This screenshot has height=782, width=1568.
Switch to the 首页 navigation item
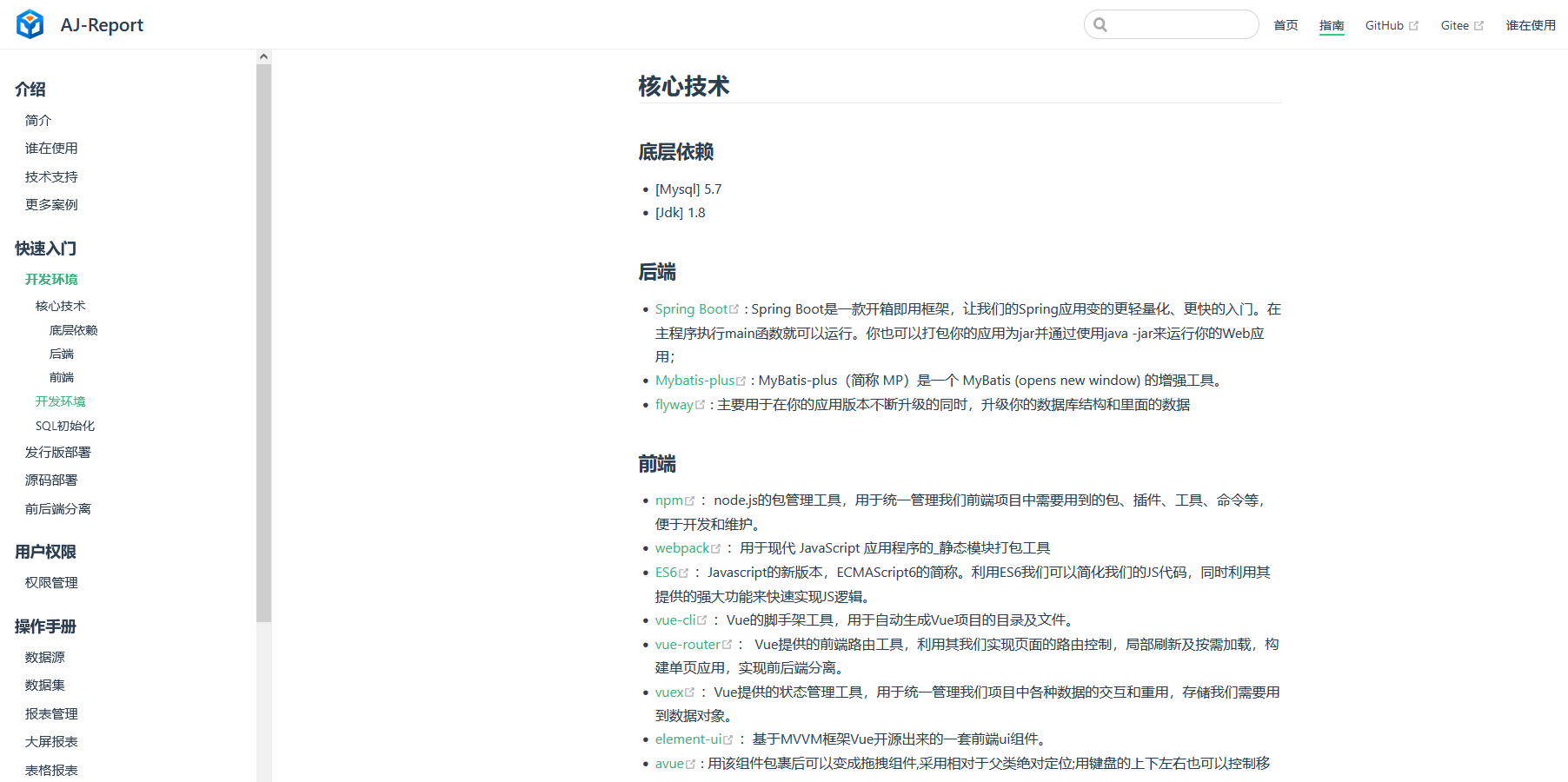tap(1286, 25)
